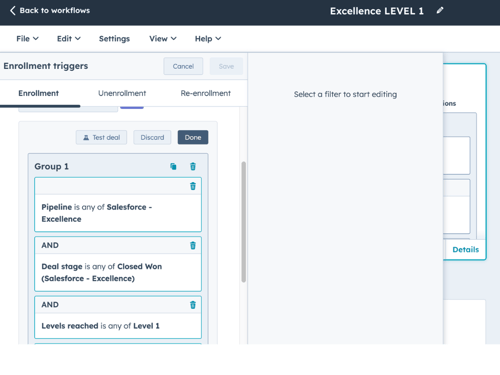Screen dimensions: 500x375
Task: Expand the View menu
Action: point(163,39)
